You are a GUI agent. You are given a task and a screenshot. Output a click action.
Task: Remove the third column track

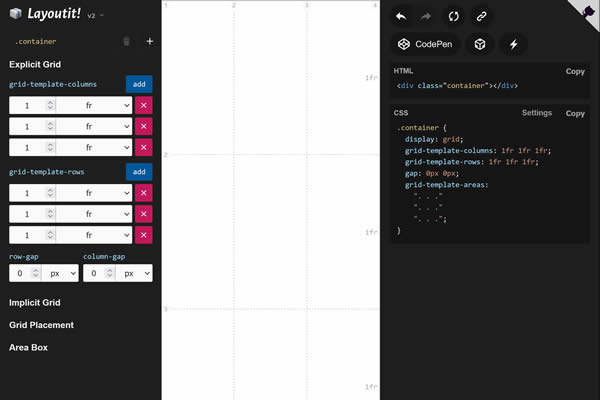click(143, 147)
